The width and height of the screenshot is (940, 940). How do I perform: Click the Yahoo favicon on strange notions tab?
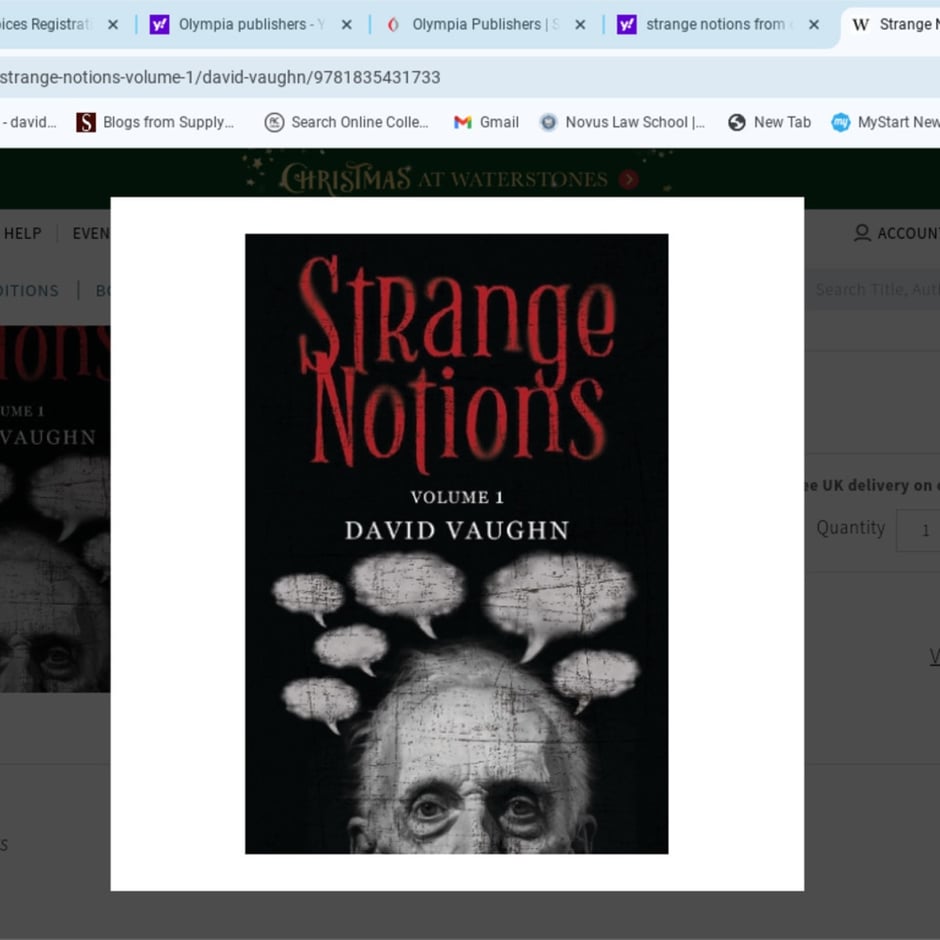click(x=626, y=25)
